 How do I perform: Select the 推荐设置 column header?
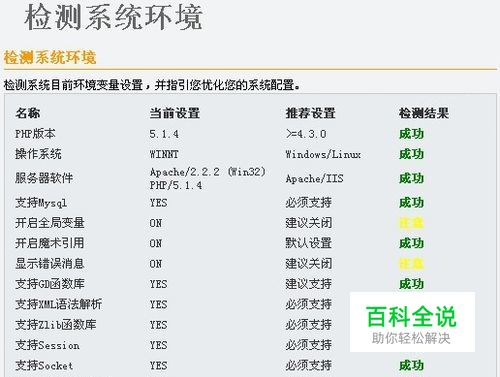(x=310, y=113)
